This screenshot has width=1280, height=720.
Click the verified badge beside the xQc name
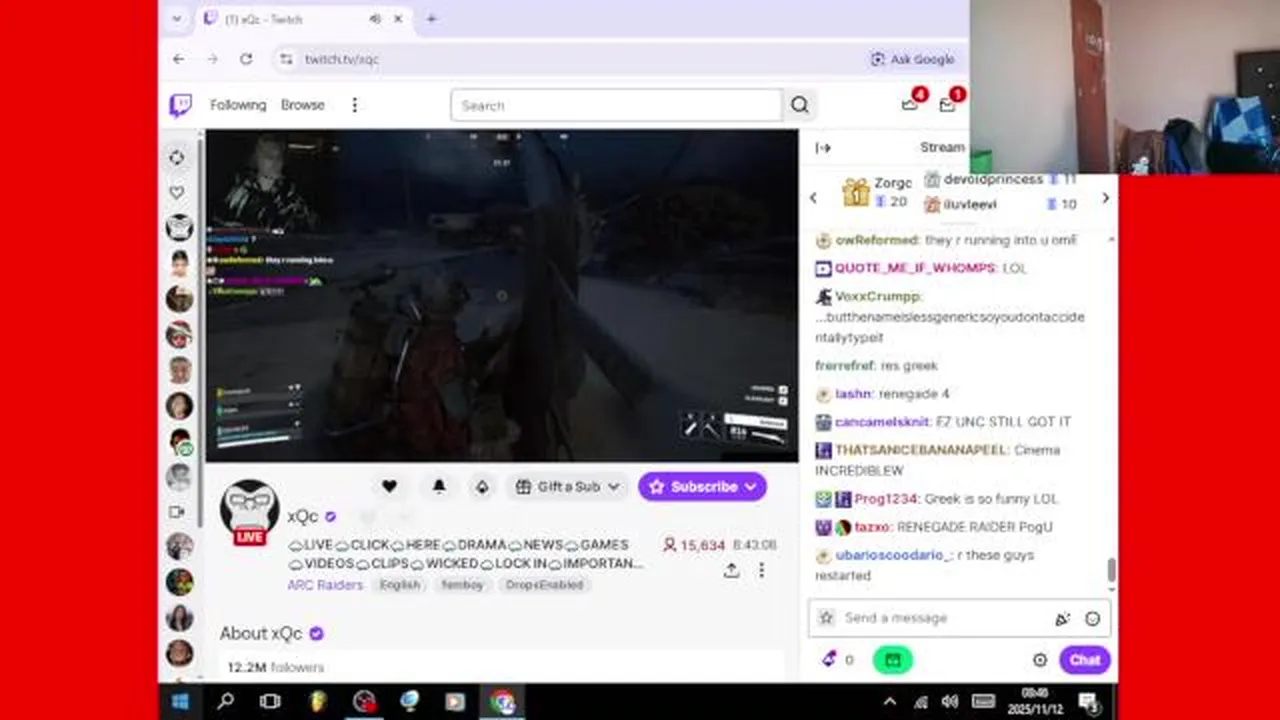click(x=330, y=516)
